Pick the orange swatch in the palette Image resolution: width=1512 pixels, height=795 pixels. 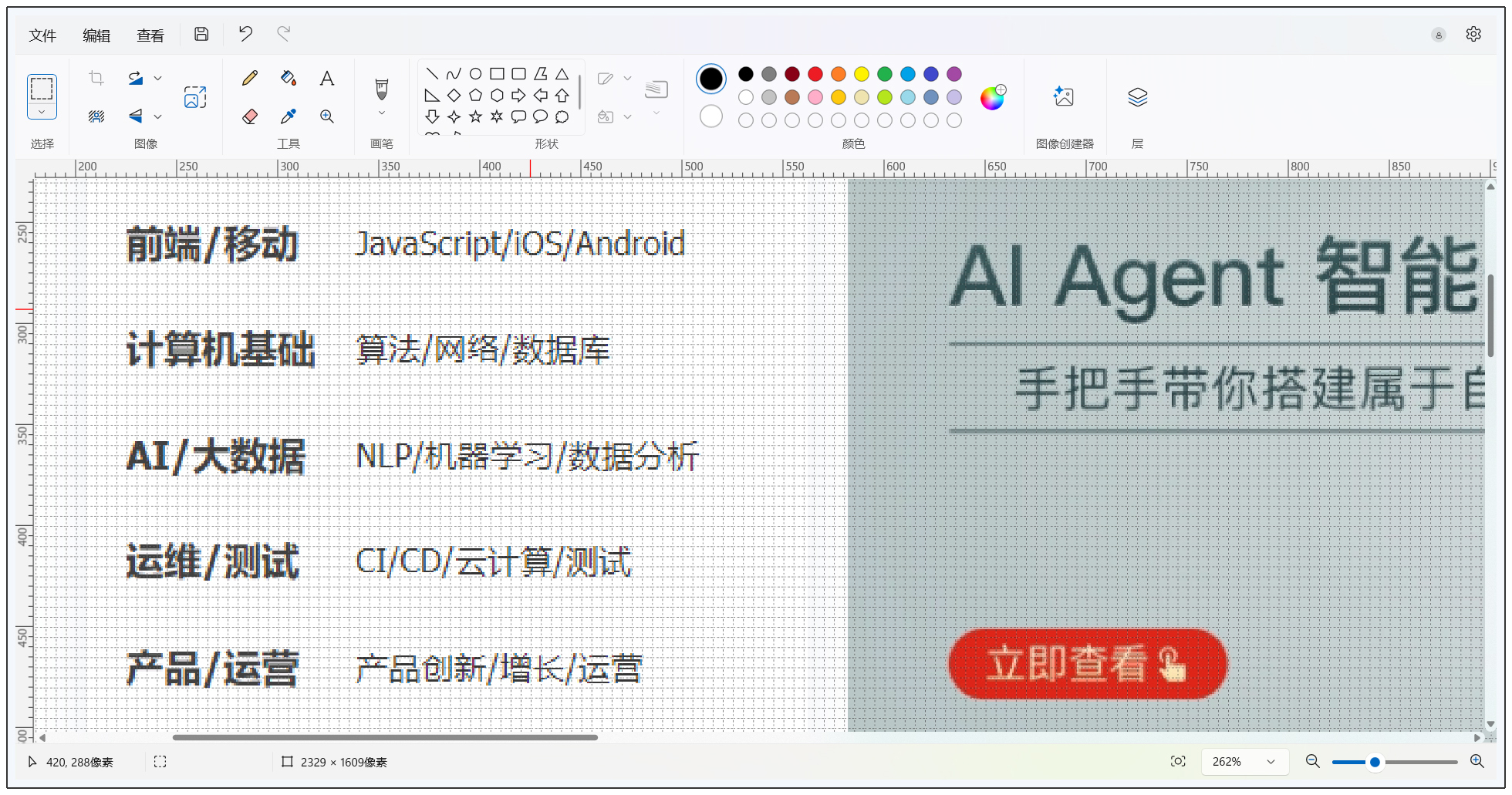click(x=839, y=74)
